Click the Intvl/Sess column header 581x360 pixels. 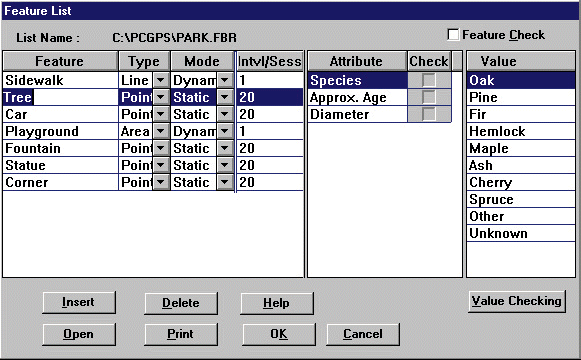pyautogui.click(x=270, y=61)
